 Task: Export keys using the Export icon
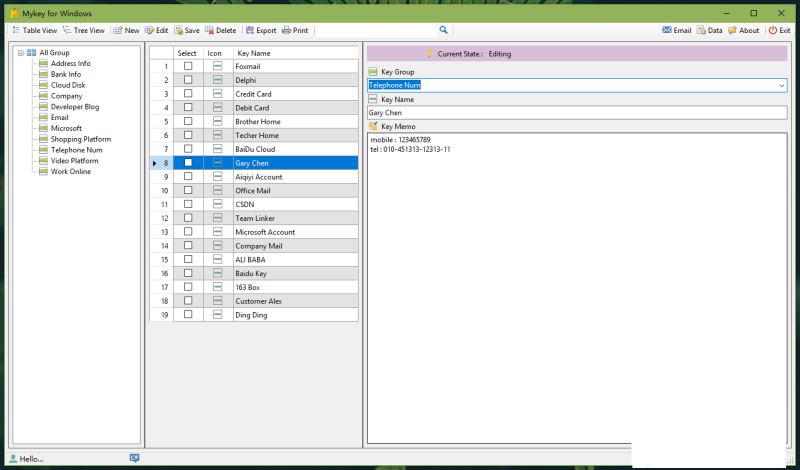(x=250, y=31)
